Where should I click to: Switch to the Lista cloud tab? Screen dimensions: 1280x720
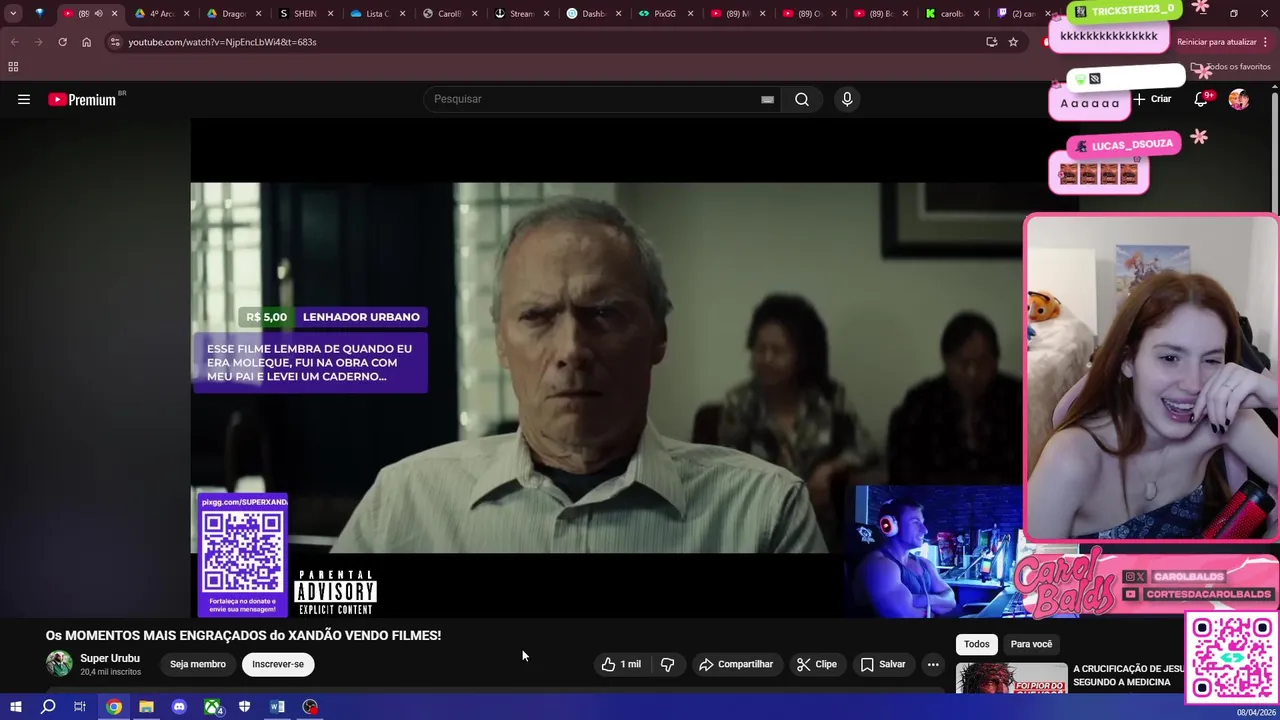click(x=377, y=14)
